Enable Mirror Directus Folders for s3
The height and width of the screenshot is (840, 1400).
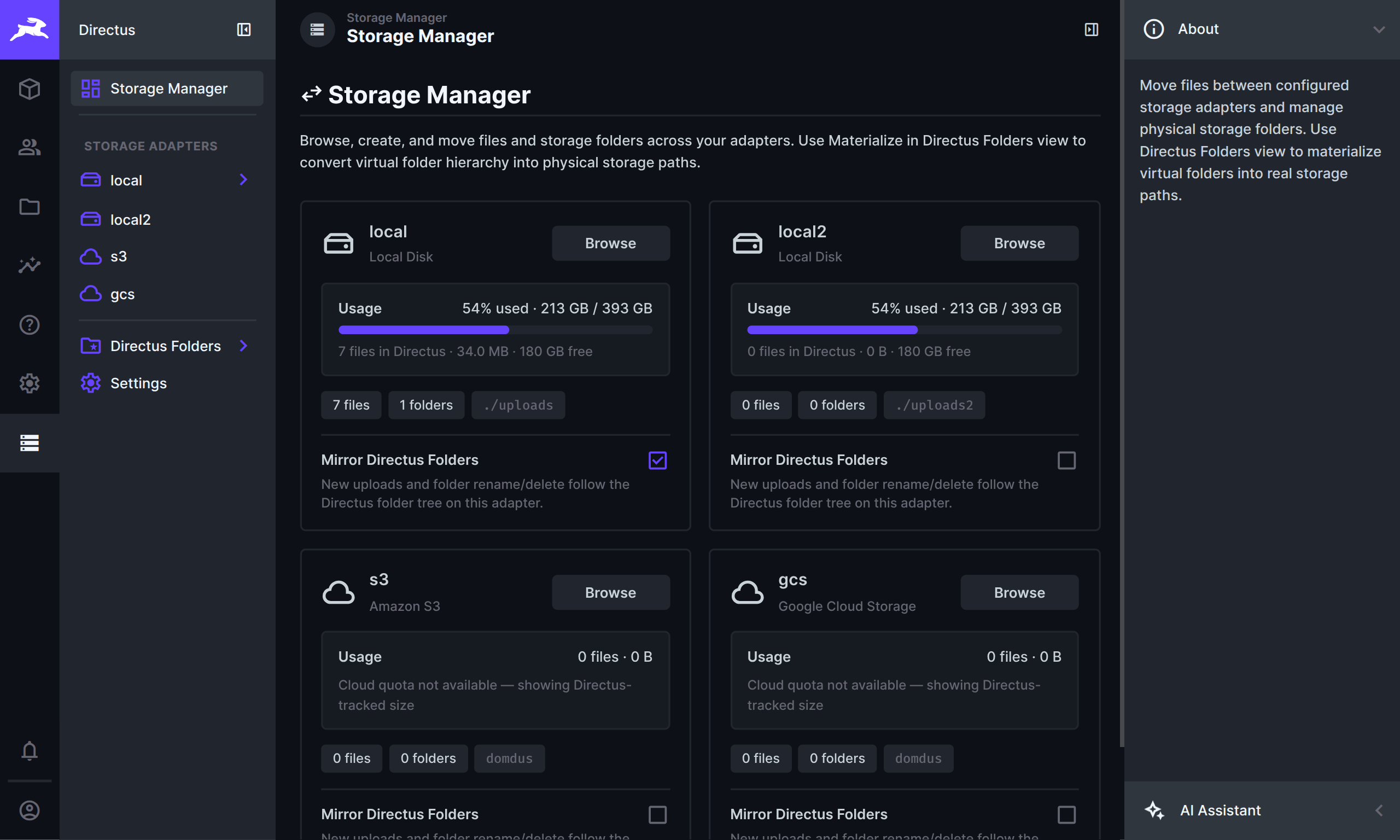point(657,814)
